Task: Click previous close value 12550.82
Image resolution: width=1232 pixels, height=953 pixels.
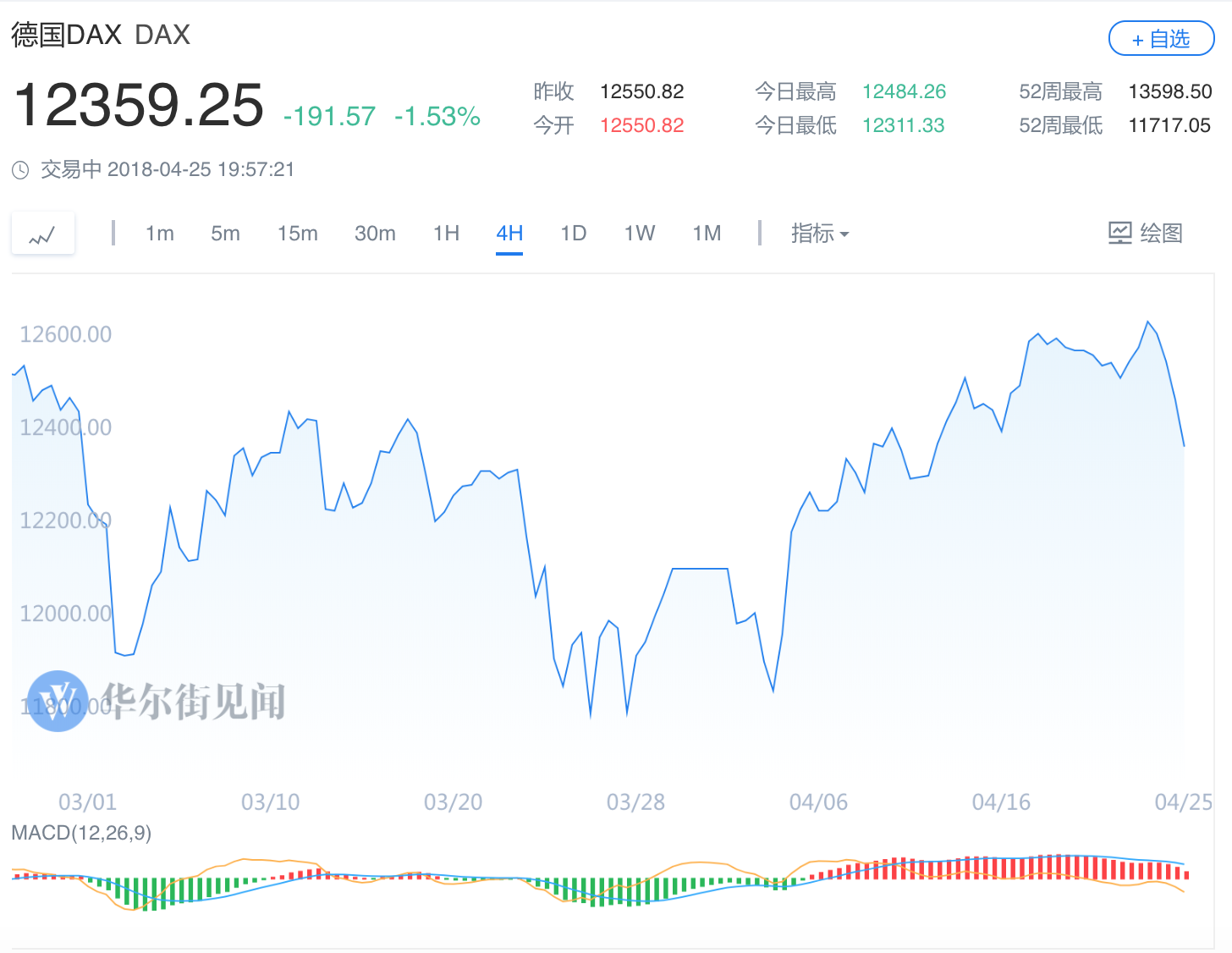Action: (x=642, y=91)
